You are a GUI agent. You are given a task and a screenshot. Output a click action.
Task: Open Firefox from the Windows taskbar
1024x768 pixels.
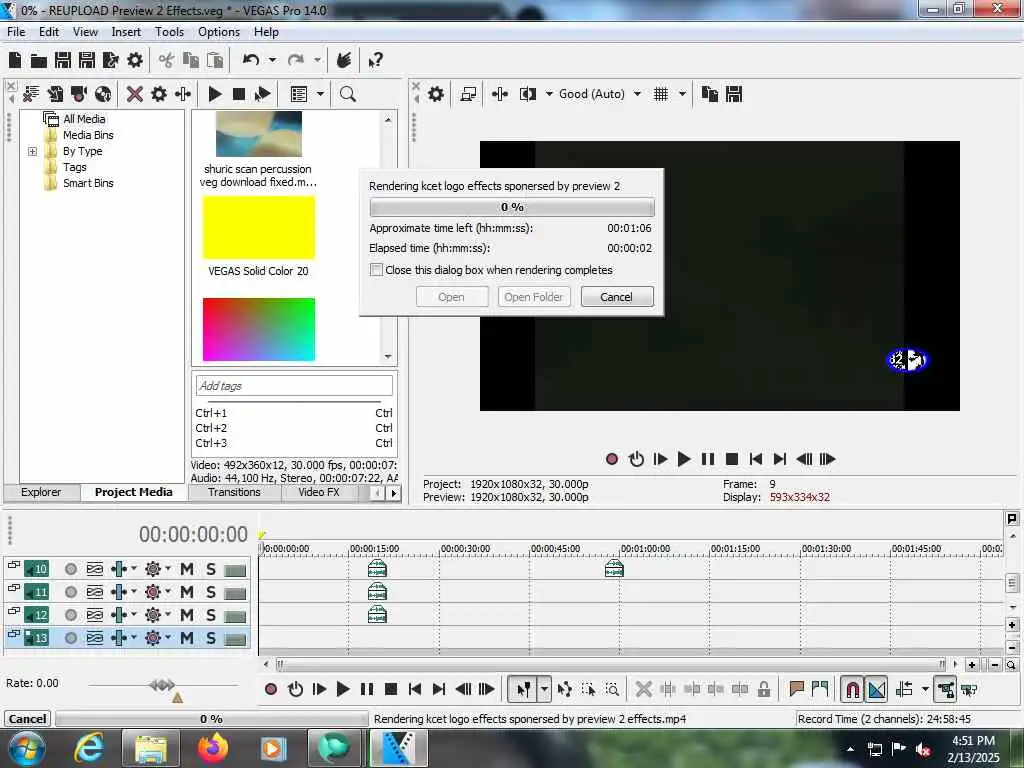[x=212, y=748]
